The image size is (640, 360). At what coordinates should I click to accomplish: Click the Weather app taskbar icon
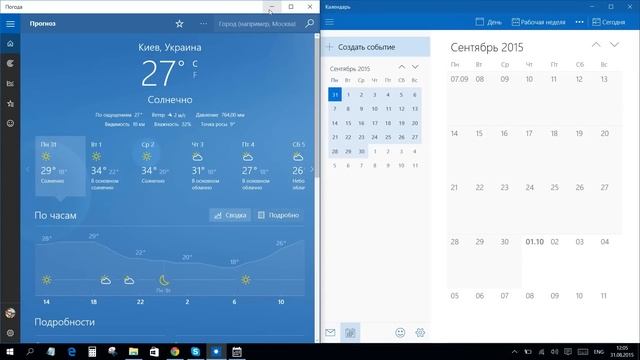(216, 351)
